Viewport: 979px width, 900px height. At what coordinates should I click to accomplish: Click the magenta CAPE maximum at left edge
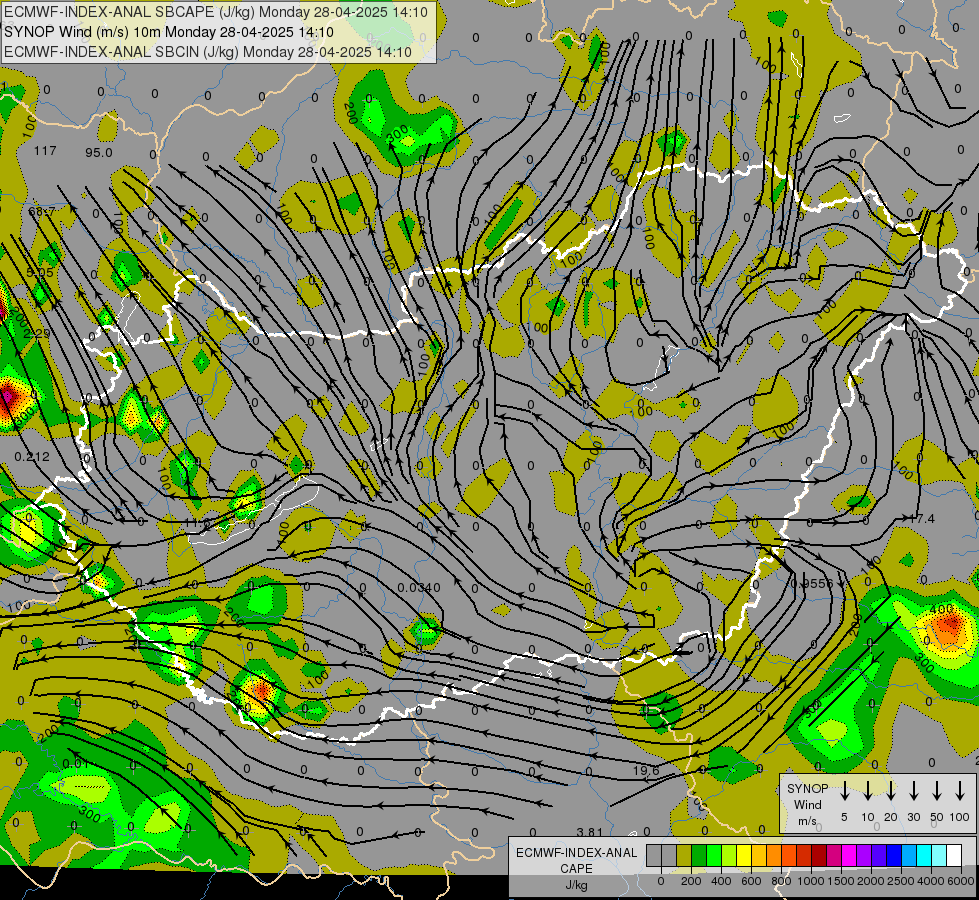6,397
